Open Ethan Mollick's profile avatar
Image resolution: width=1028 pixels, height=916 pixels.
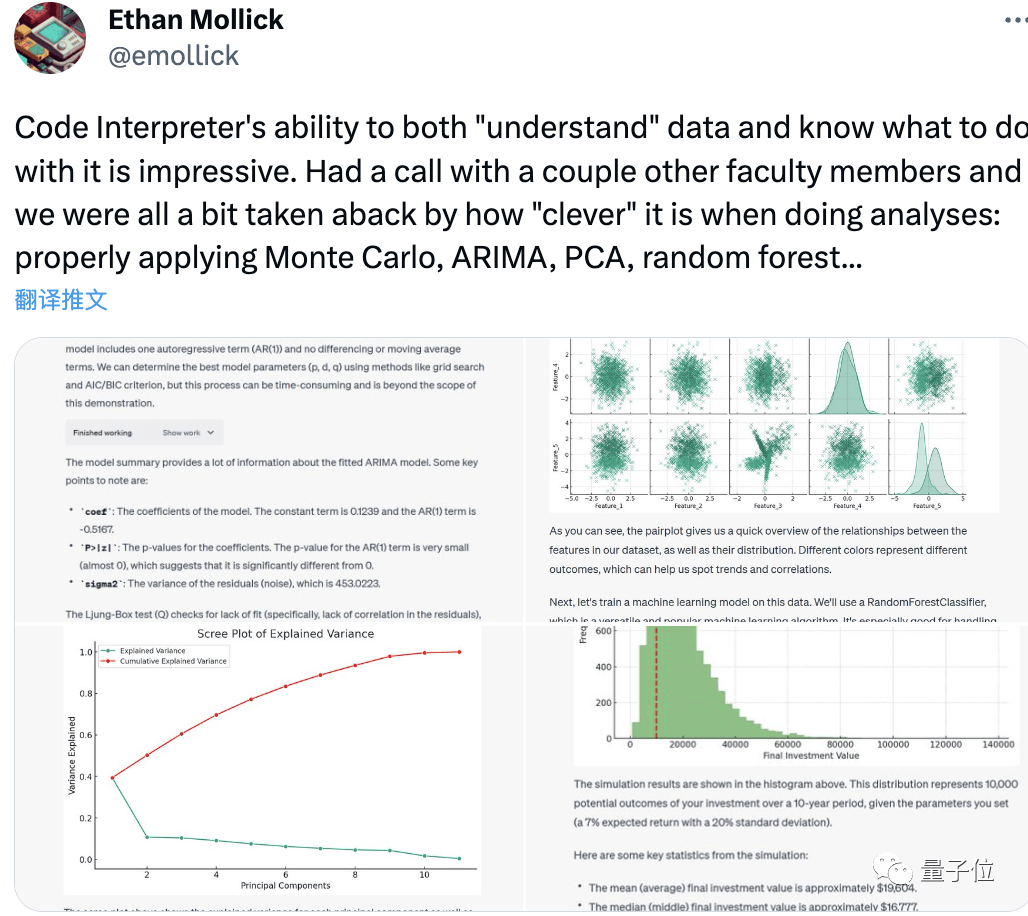pyautogui.click(x=50, y=38)
